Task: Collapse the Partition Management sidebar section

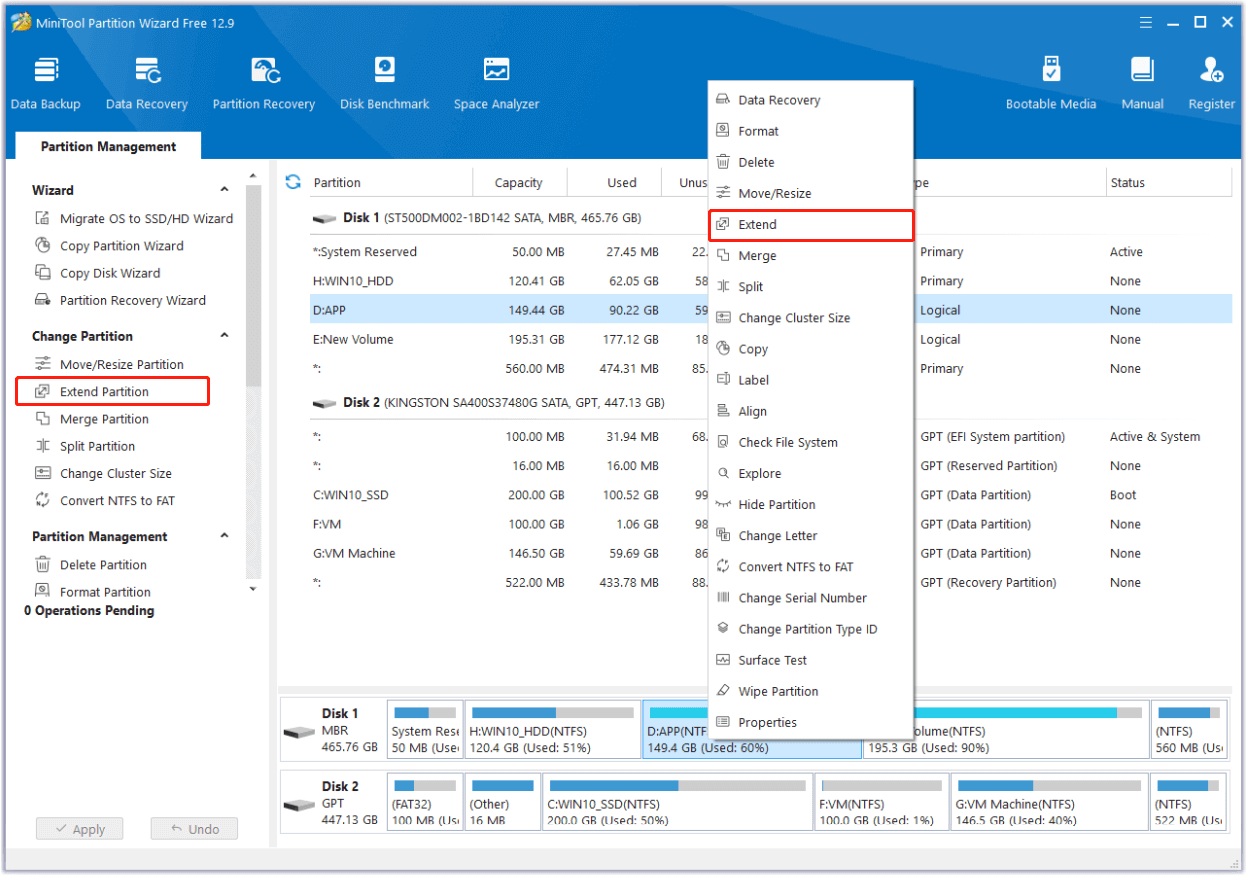Action: [224, 536]
